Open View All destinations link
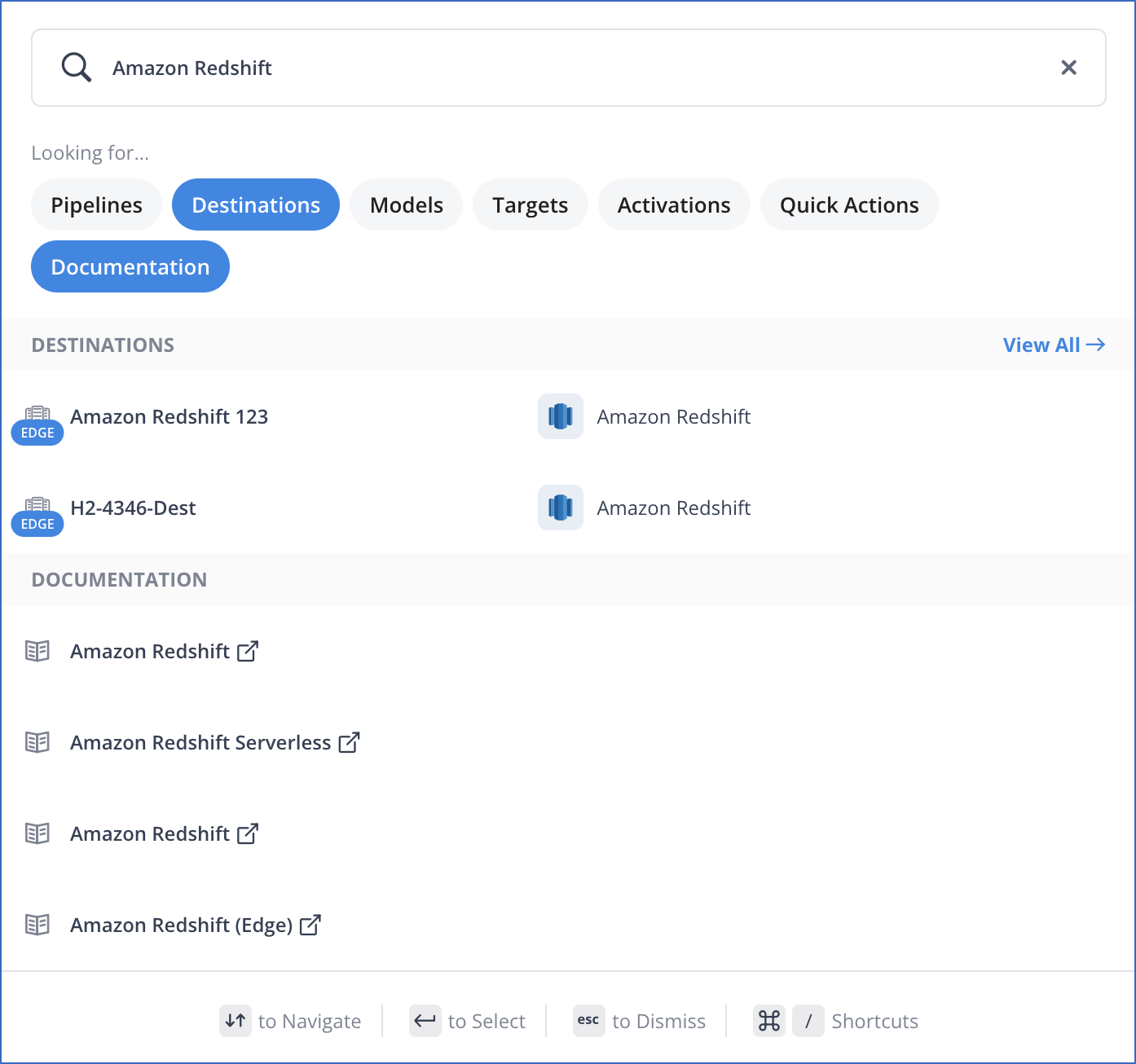The image size is (1136, 1064). click(x=1054, y=345)
